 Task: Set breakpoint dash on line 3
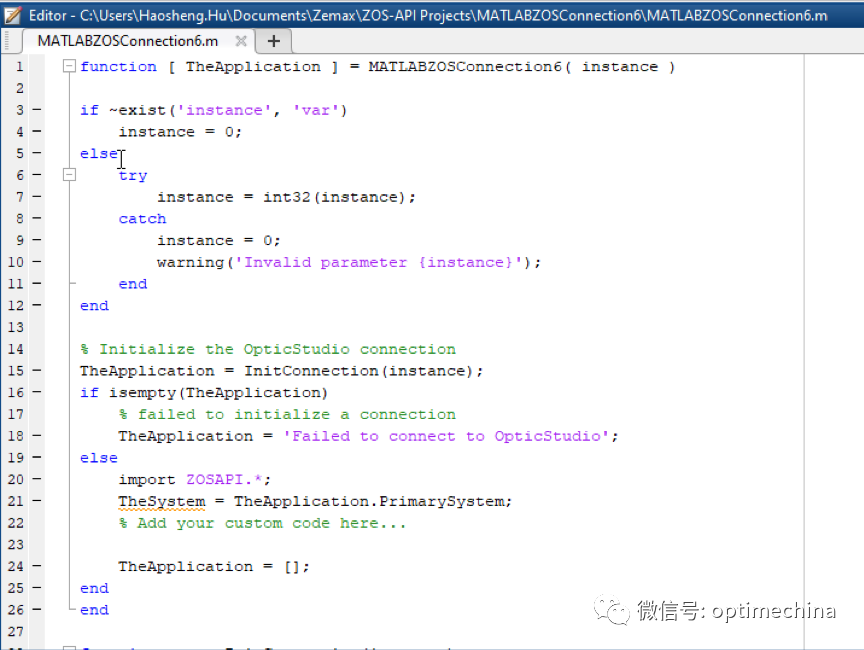[36, 110]
